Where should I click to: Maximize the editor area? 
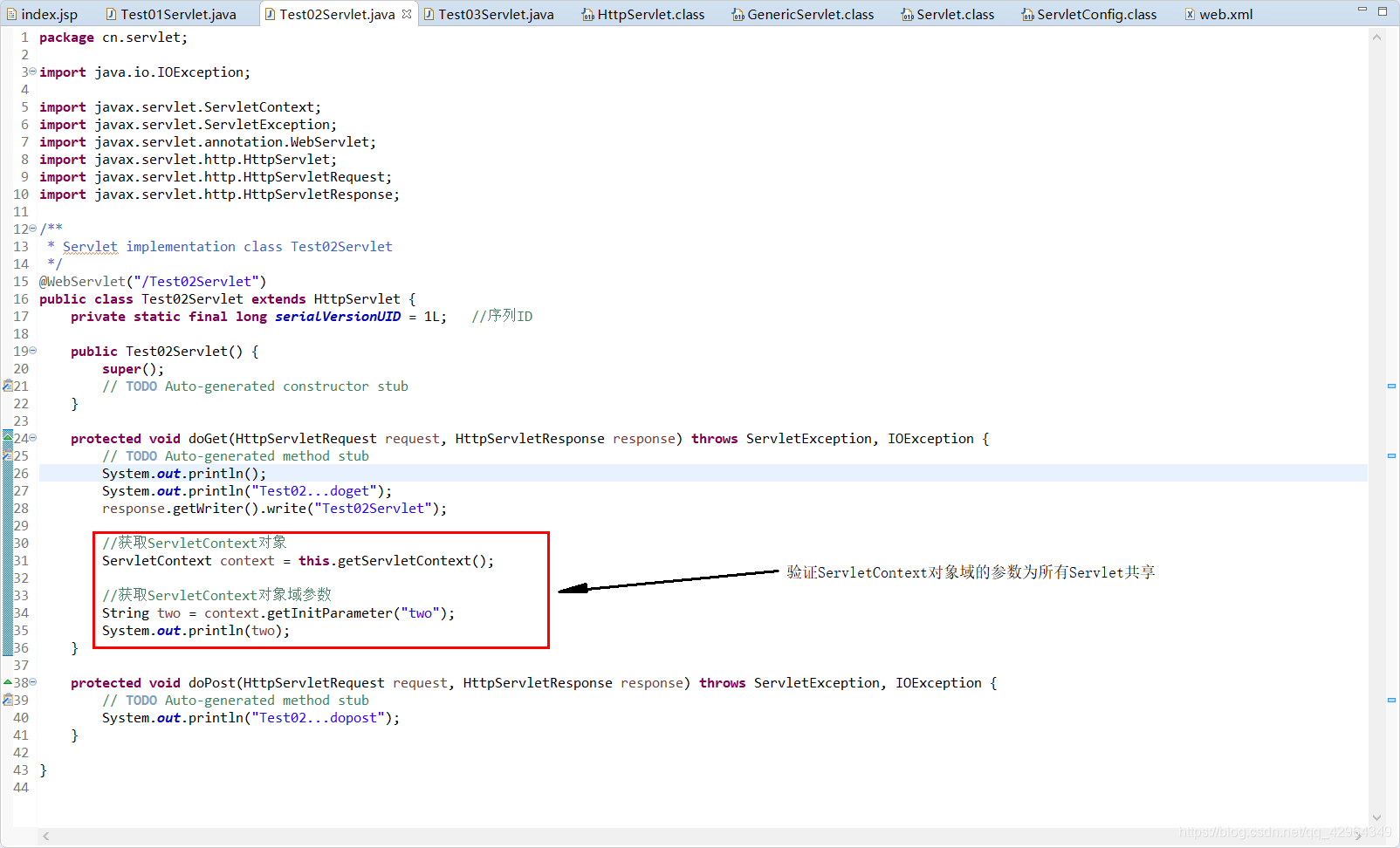click(1383, 10)
